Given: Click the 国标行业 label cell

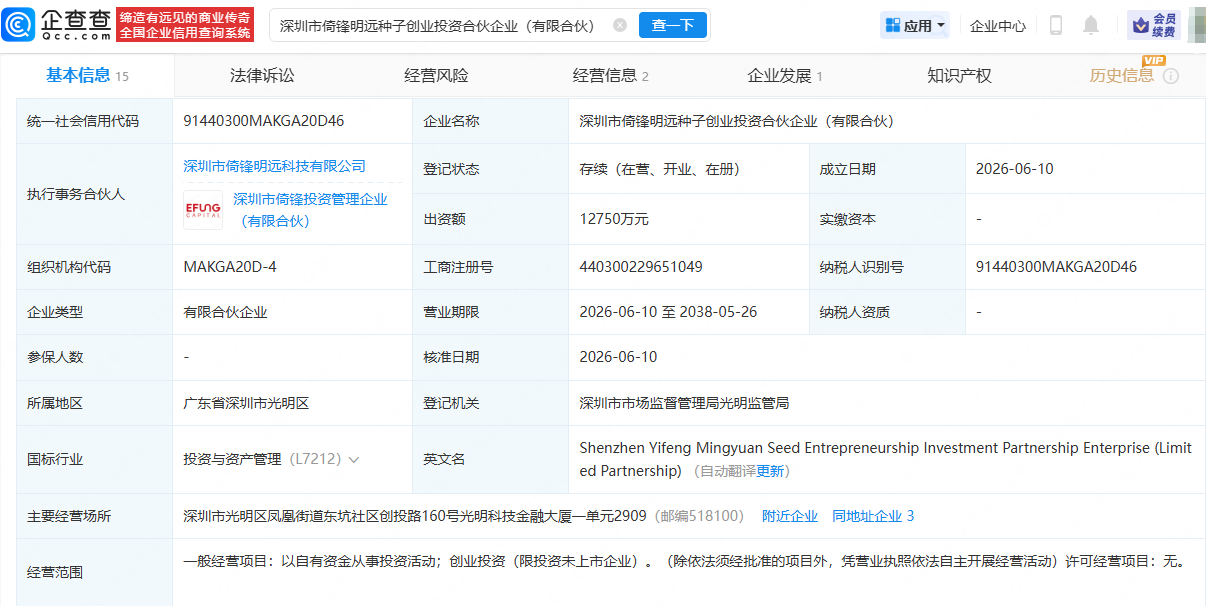Looking at the screenshot, I should [95, 460].
